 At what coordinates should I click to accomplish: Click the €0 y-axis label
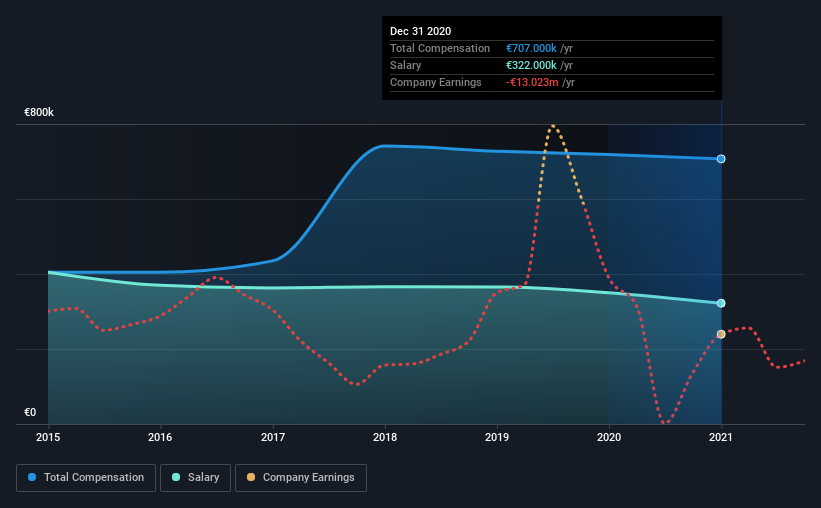coord(30,413)
